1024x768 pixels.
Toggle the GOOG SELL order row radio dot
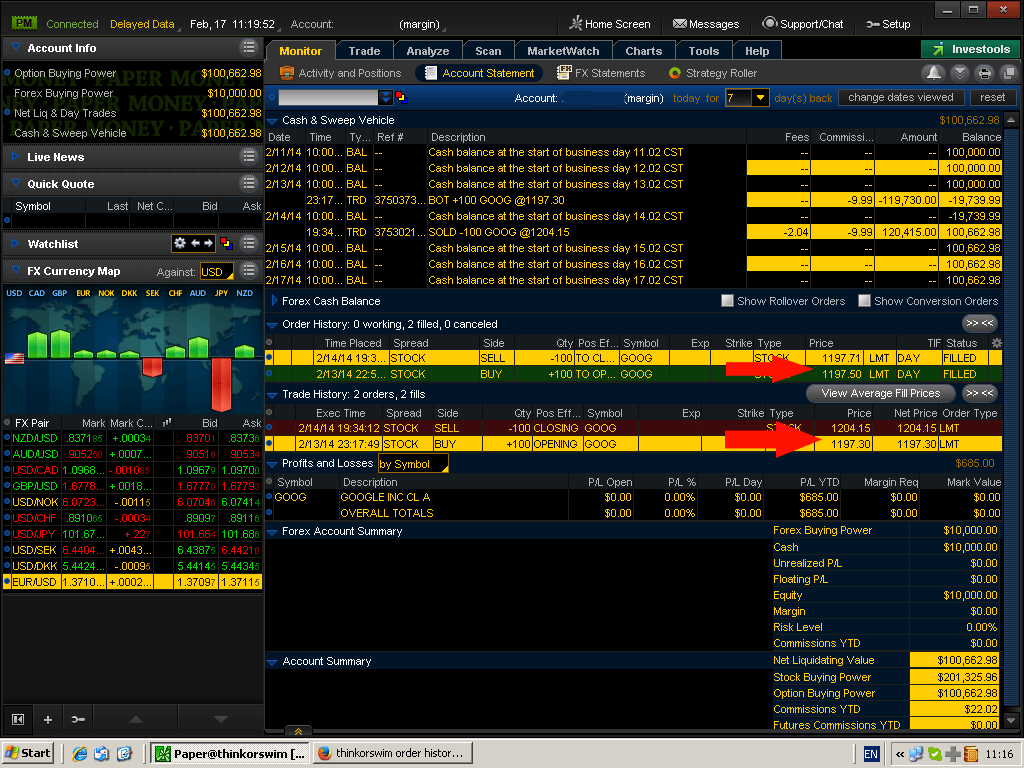[269, 358]
